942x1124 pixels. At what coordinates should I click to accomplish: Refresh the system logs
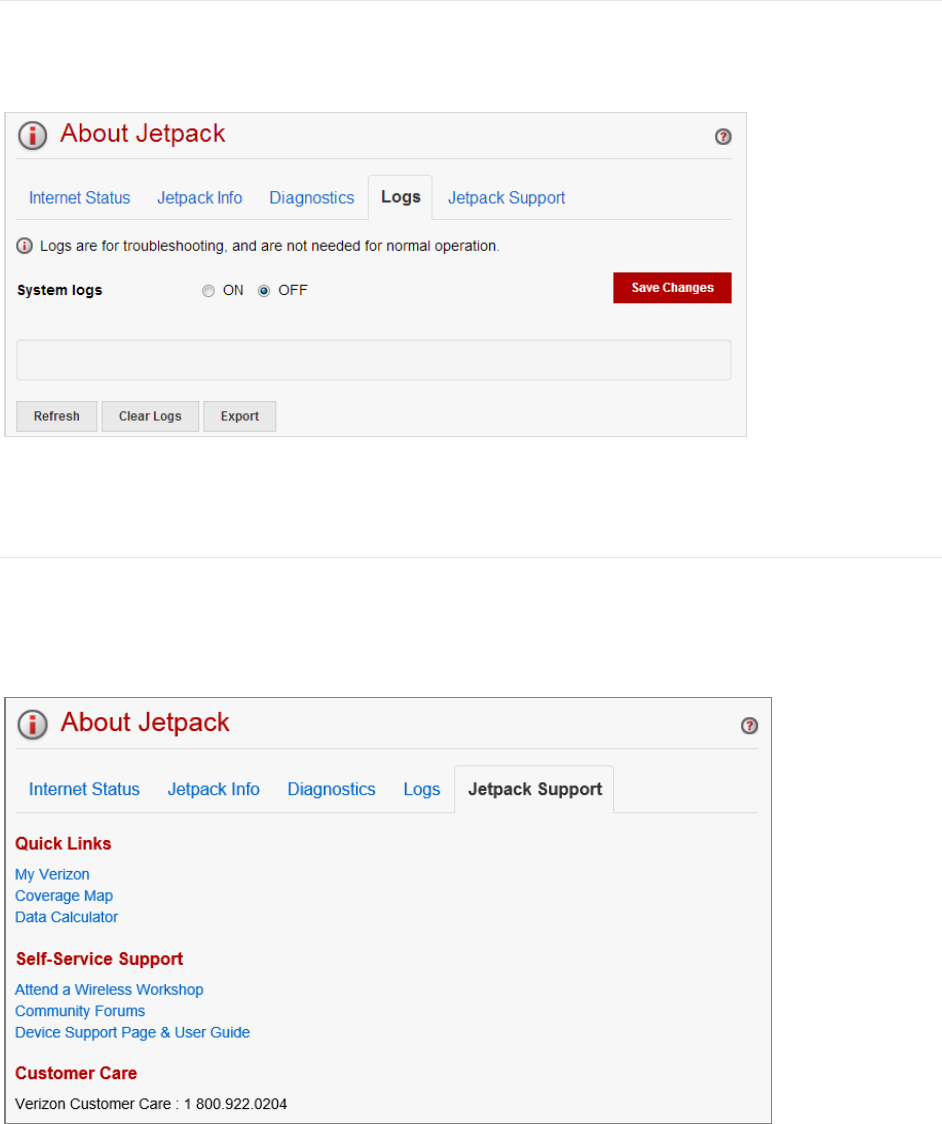coord(57,416)
